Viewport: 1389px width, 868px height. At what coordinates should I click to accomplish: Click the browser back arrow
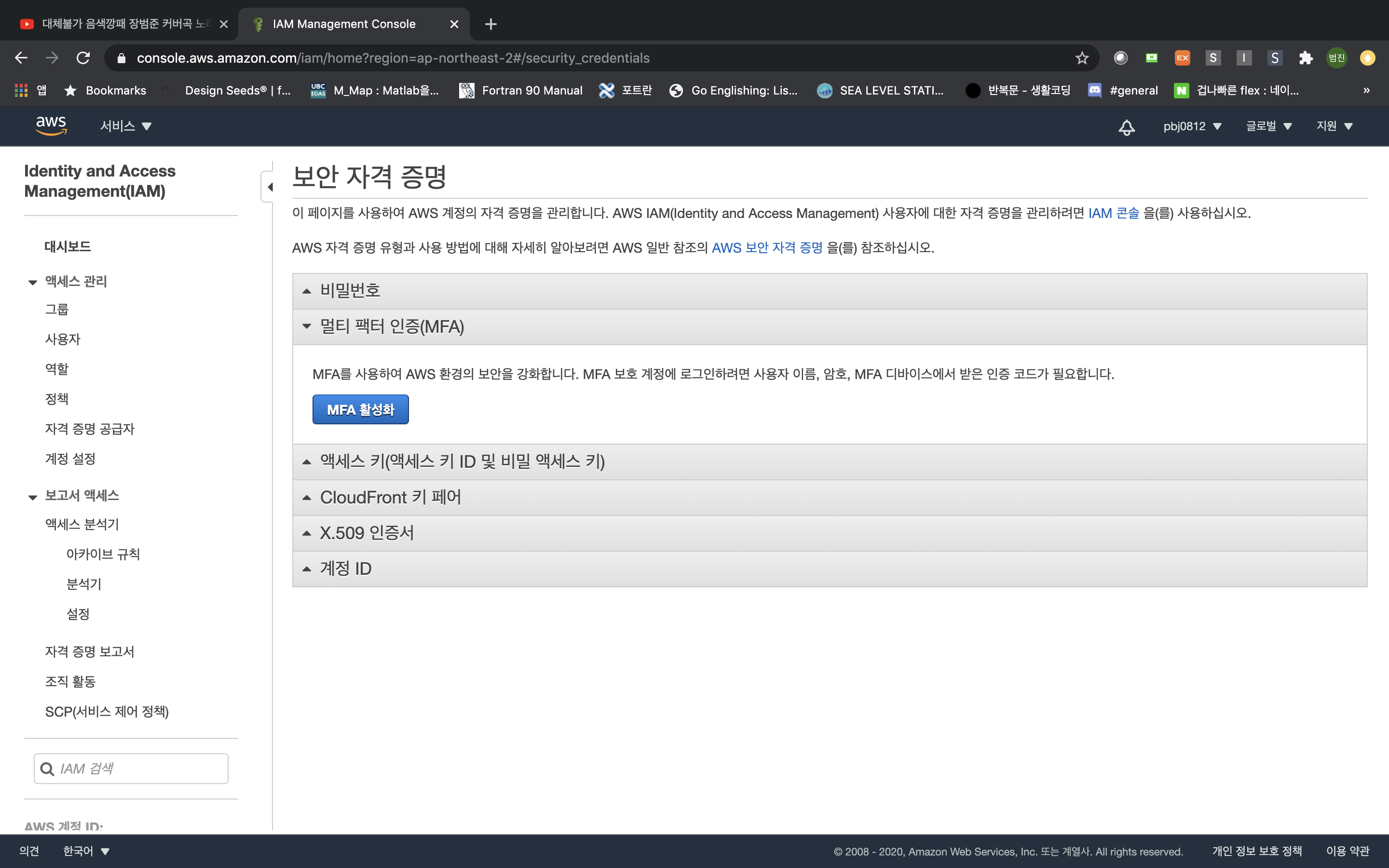[x=21, y=58]
